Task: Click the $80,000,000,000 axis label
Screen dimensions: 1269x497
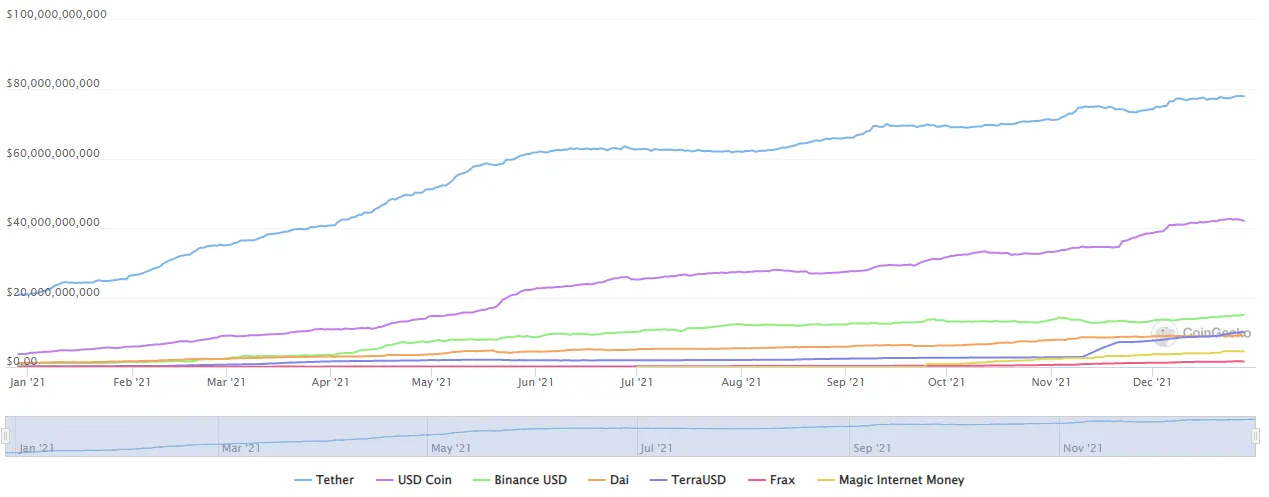Action: [53, 83]
